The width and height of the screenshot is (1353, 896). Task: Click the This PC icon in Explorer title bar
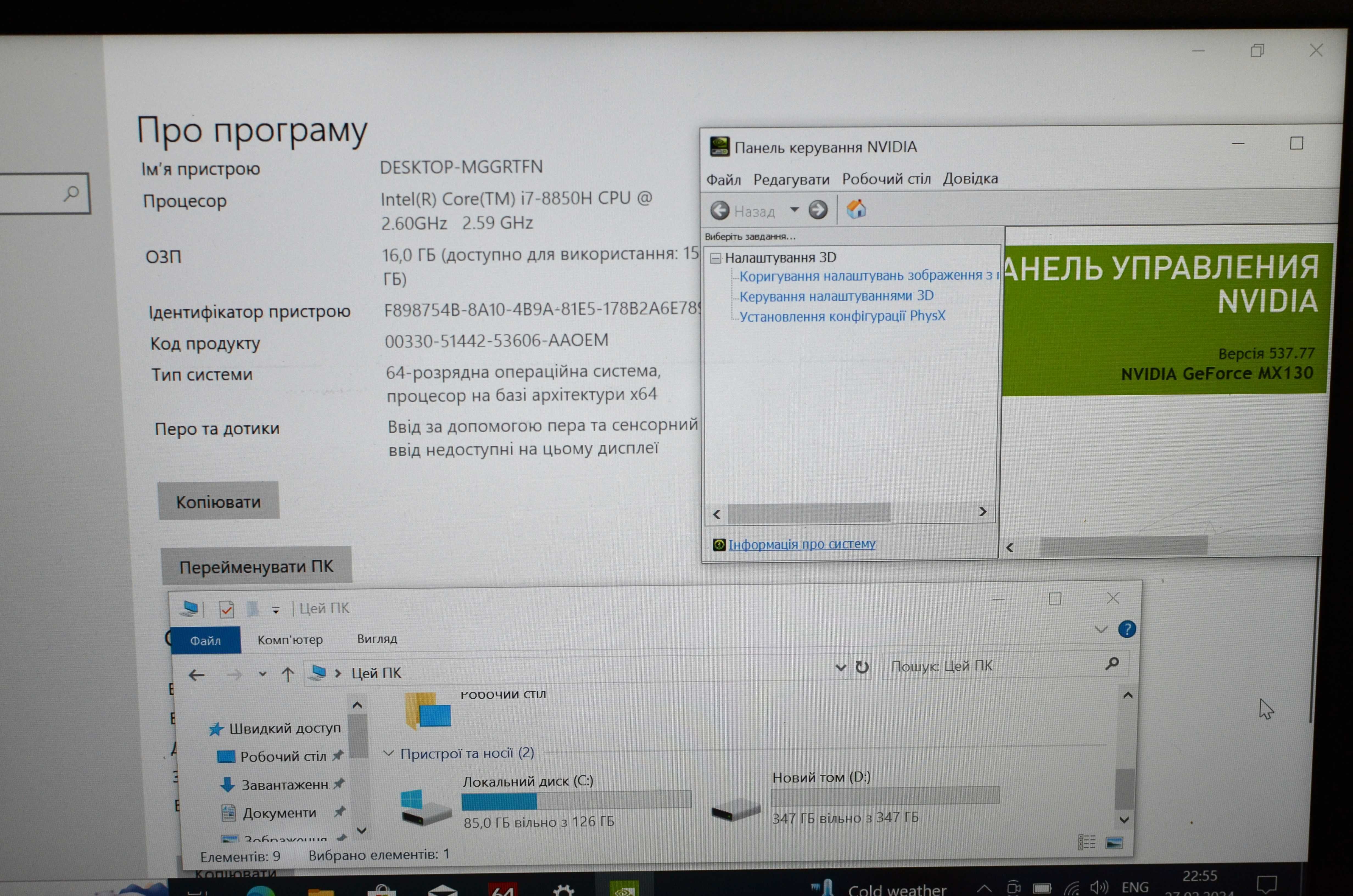tap(189, 609)
